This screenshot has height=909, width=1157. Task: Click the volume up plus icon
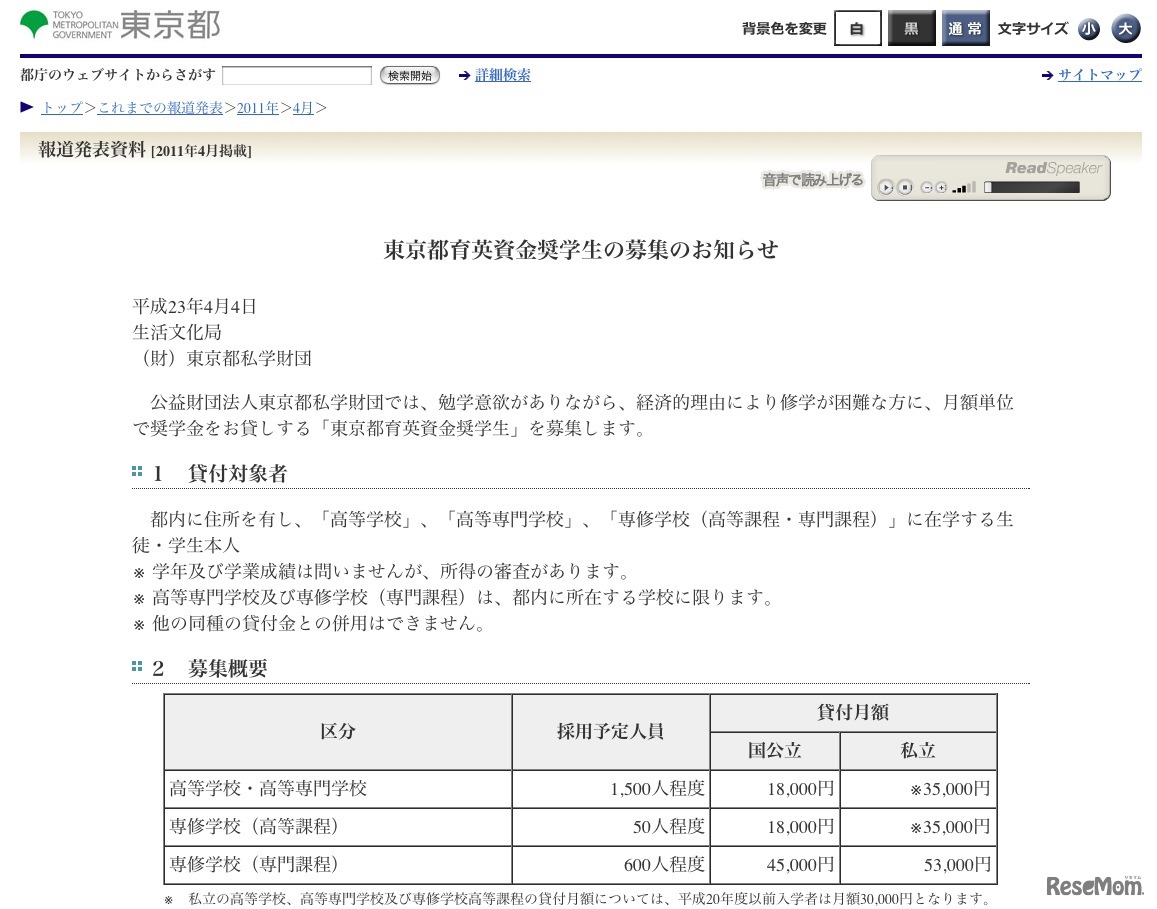pos(940,187)
